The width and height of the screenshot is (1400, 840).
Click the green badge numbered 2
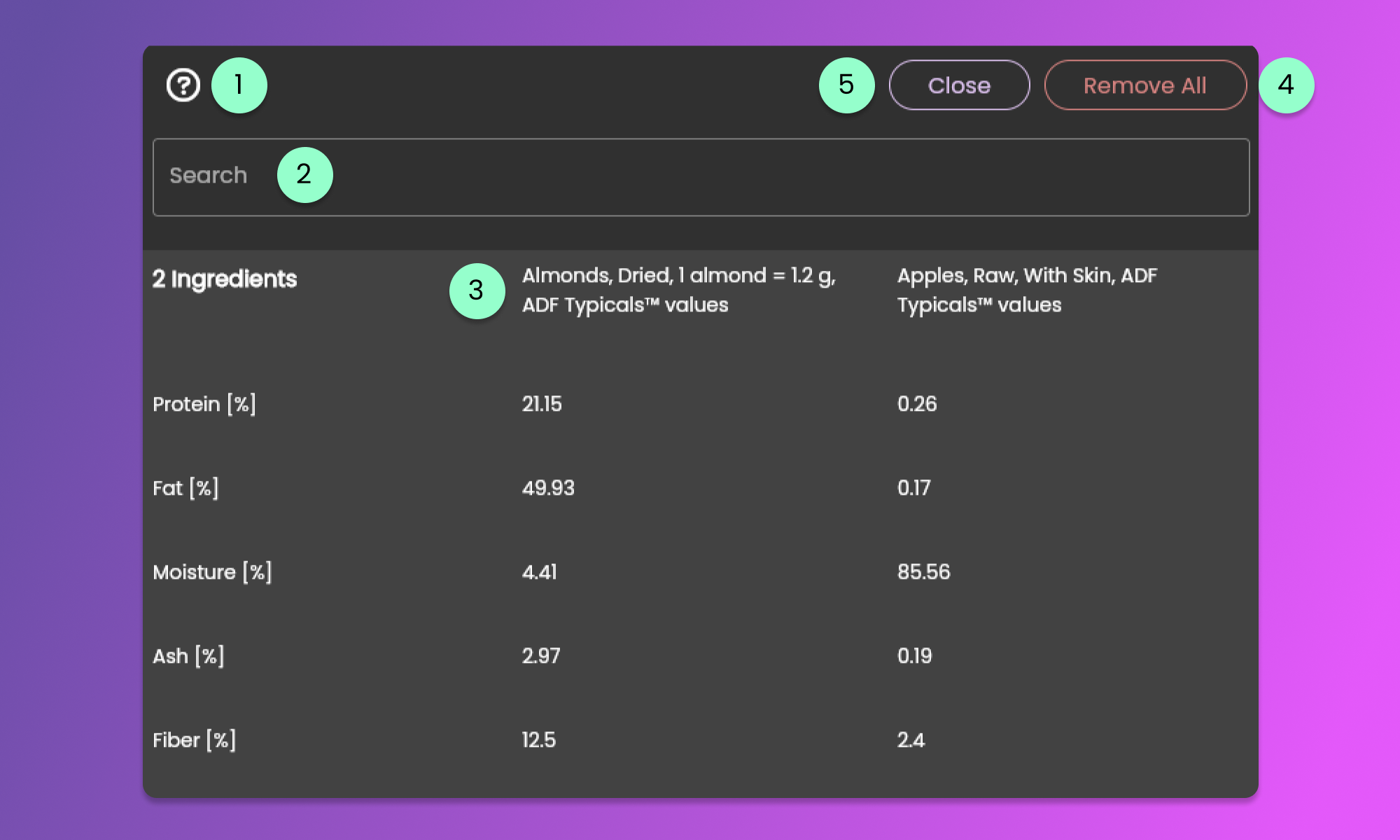[x=304, y=174]
